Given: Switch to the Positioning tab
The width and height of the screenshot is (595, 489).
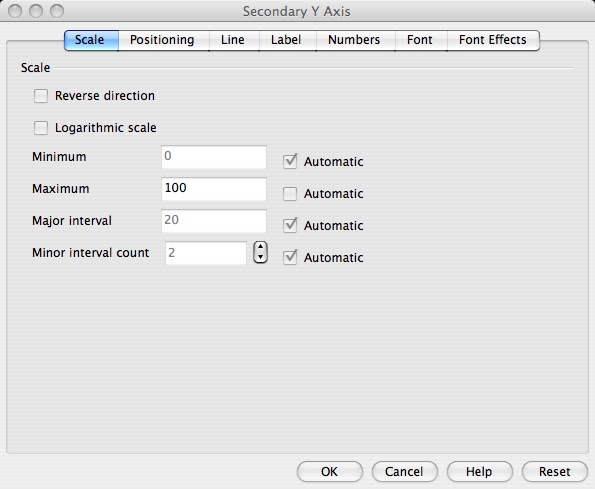Looking at the screenshot, I should pyautogui.click(x=162, y=40).
